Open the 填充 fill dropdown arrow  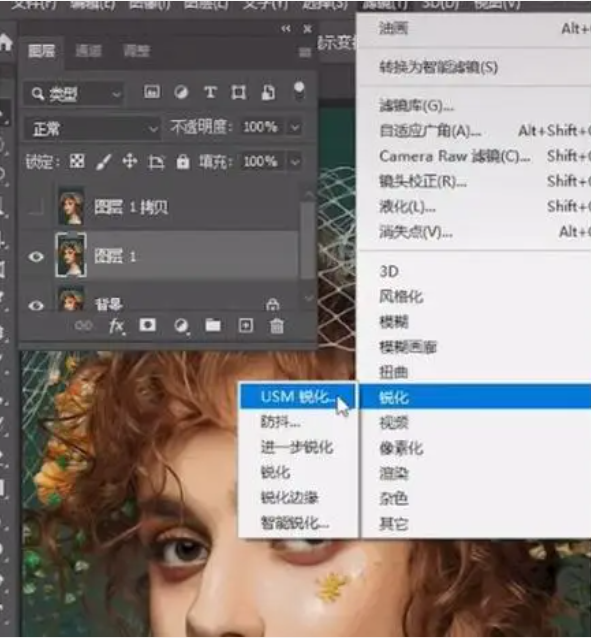coord(295,162)
